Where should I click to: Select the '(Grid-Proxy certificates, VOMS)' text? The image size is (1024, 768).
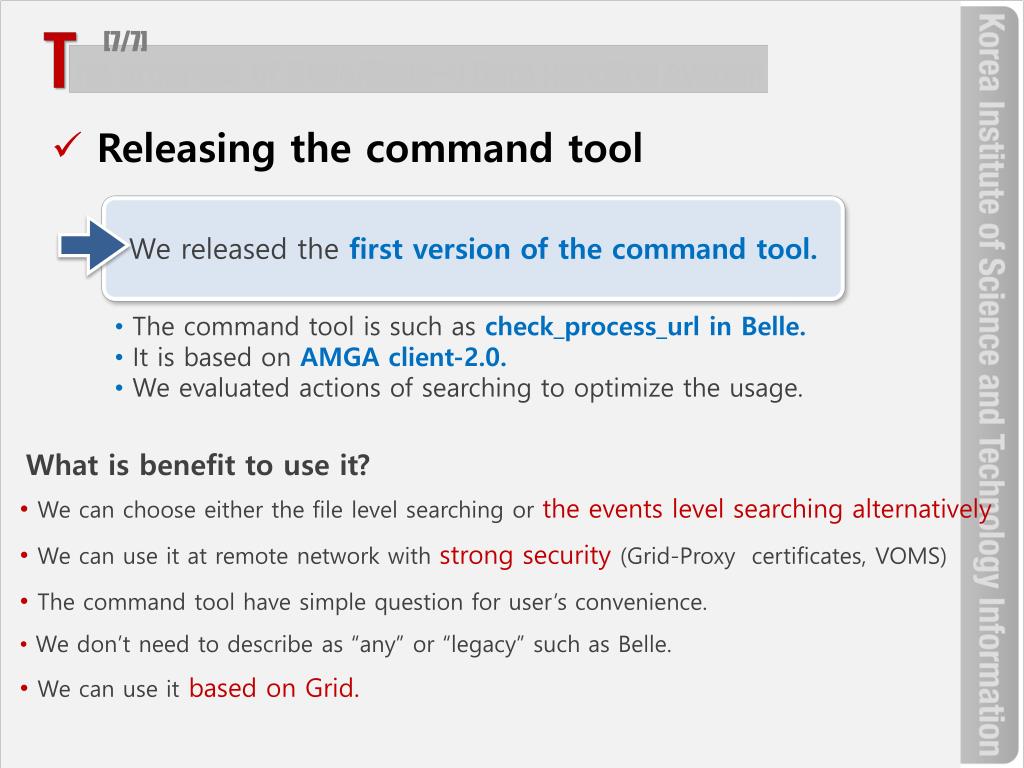783,556
